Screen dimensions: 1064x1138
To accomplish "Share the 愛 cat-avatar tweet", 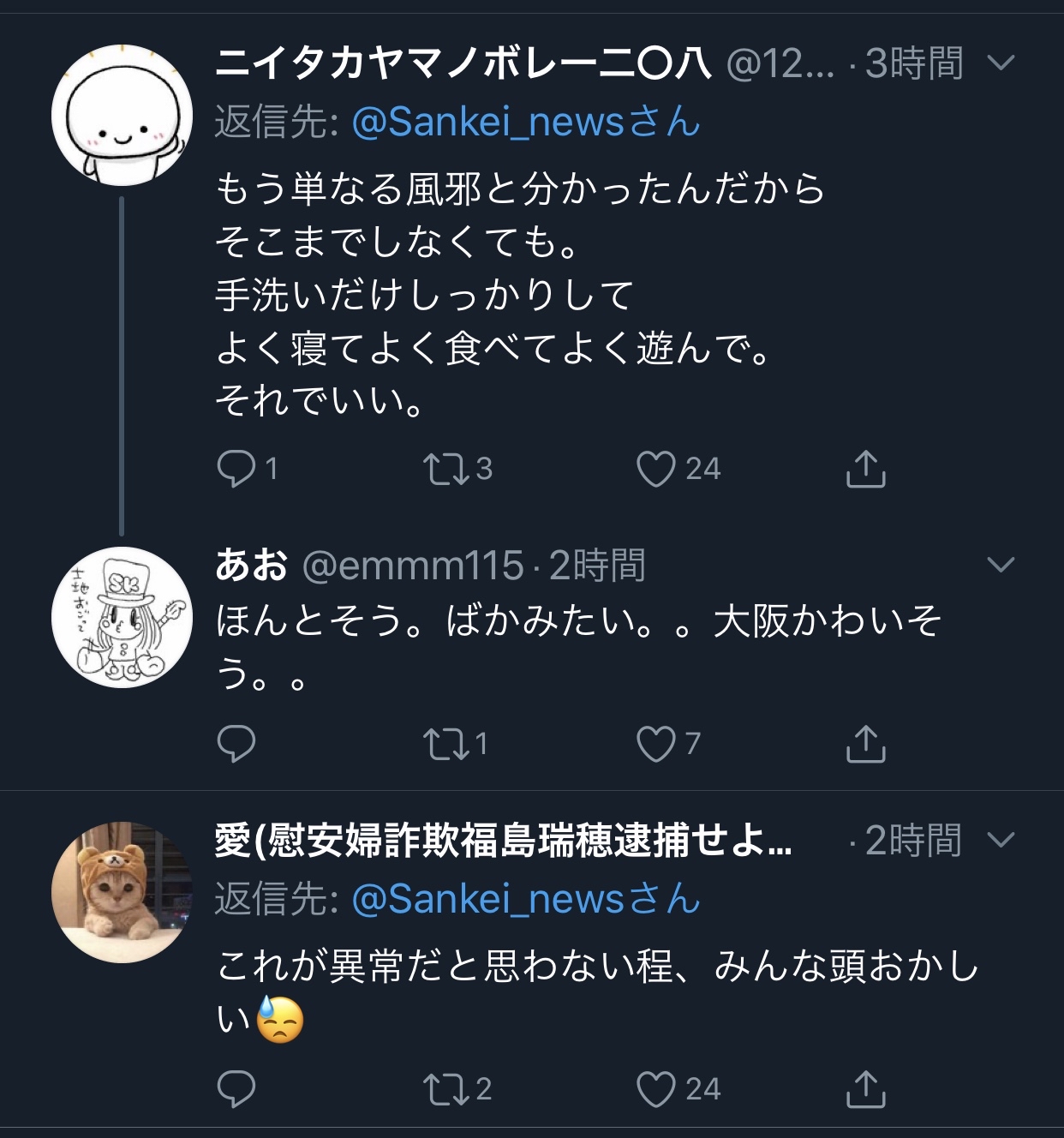I will [865, 1089].
